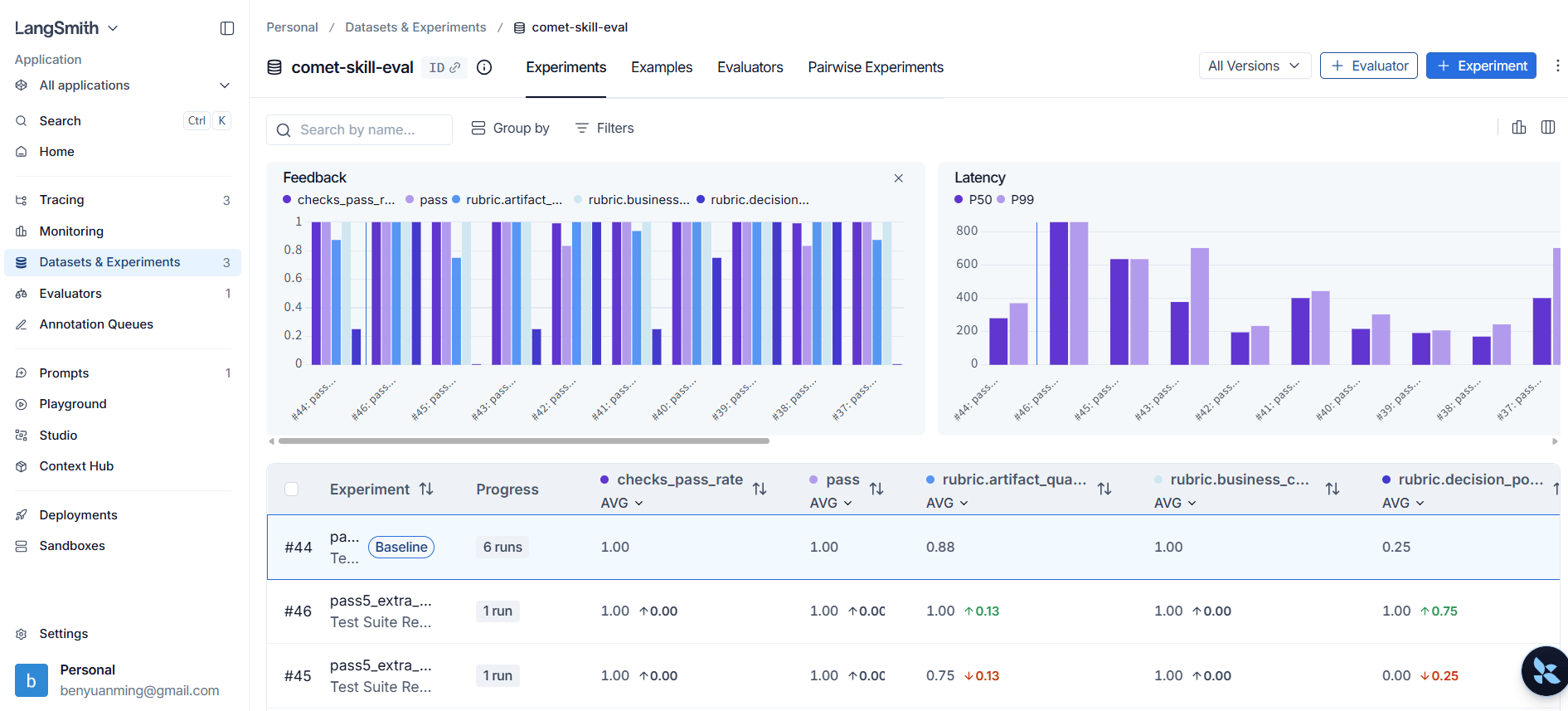Toggle P99 series in Latency legend

click(x=1016, y=200)
